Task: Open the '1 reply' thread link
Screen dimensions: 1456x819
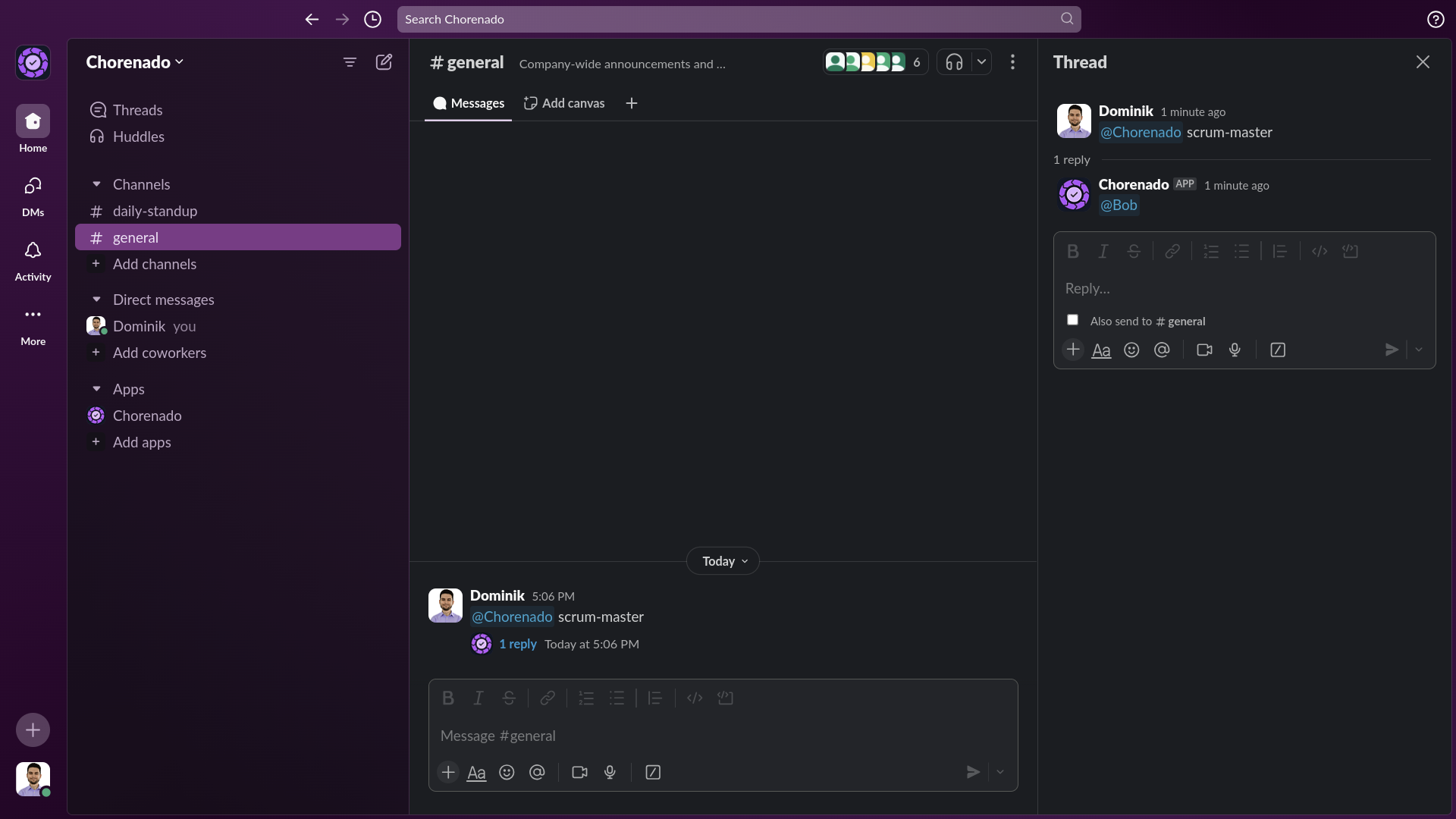Action: point(518,644)
